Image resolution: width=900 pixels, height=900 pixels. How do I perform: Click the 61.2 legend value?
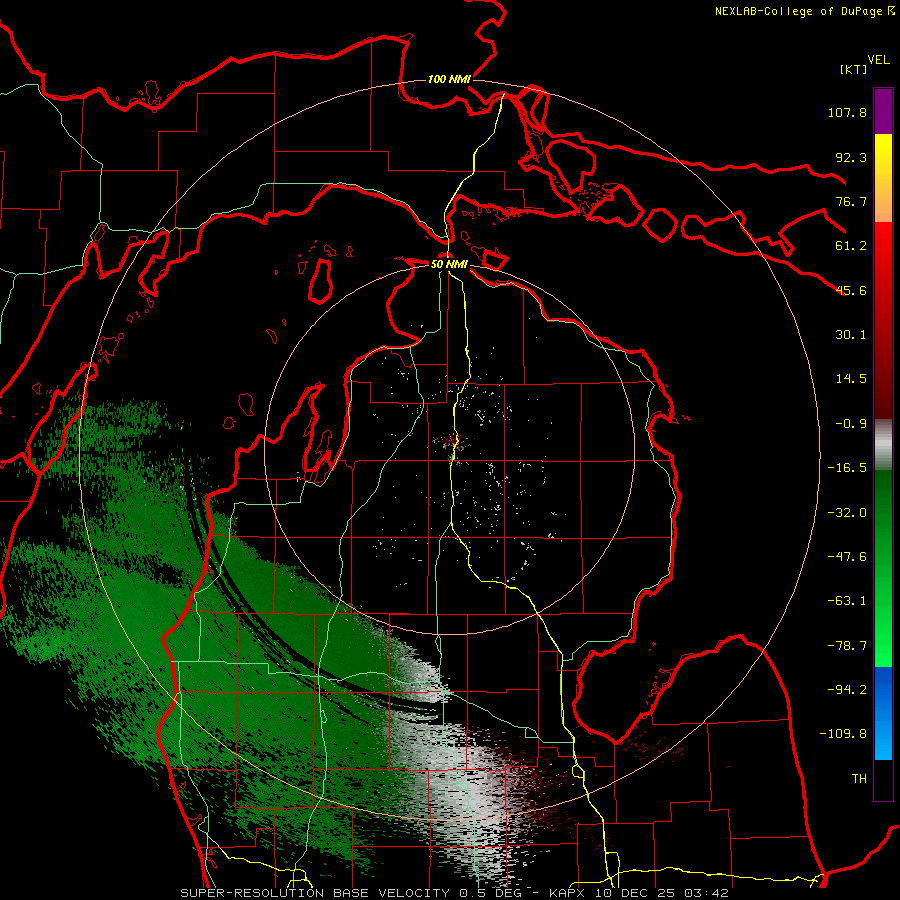coord(851,246)
